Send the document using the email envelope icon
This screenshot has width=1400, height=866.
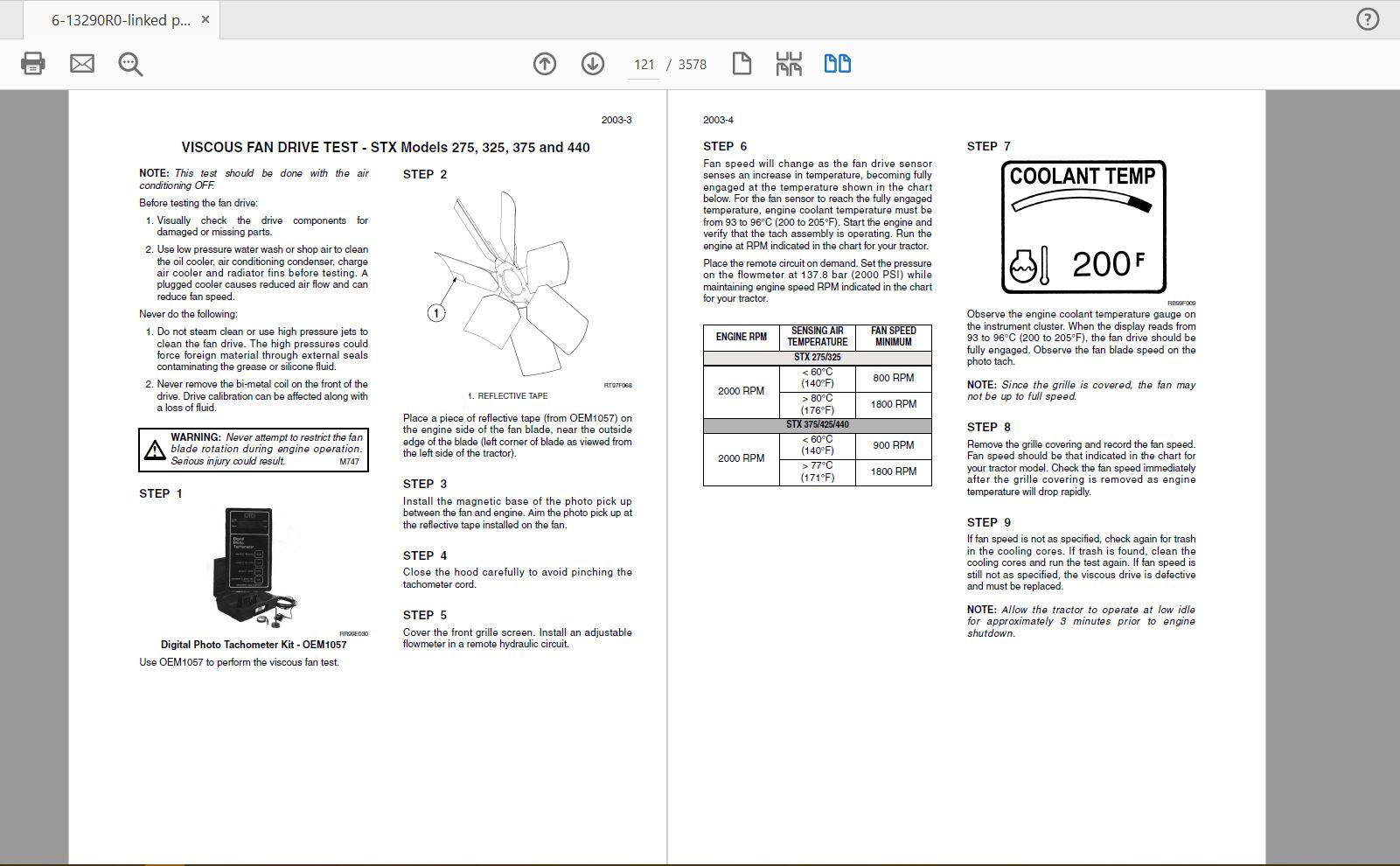82,64
